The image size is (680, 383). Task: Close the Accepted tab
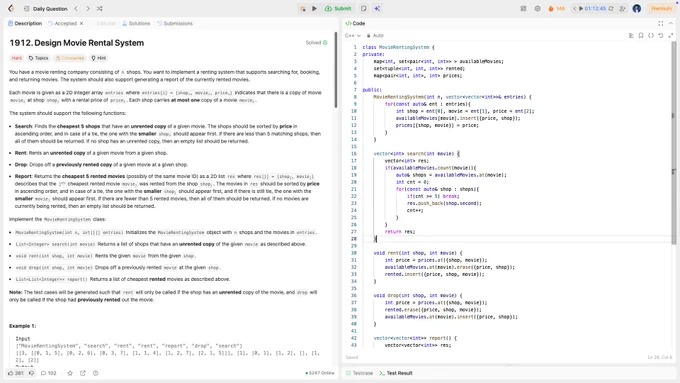(81, 23)
